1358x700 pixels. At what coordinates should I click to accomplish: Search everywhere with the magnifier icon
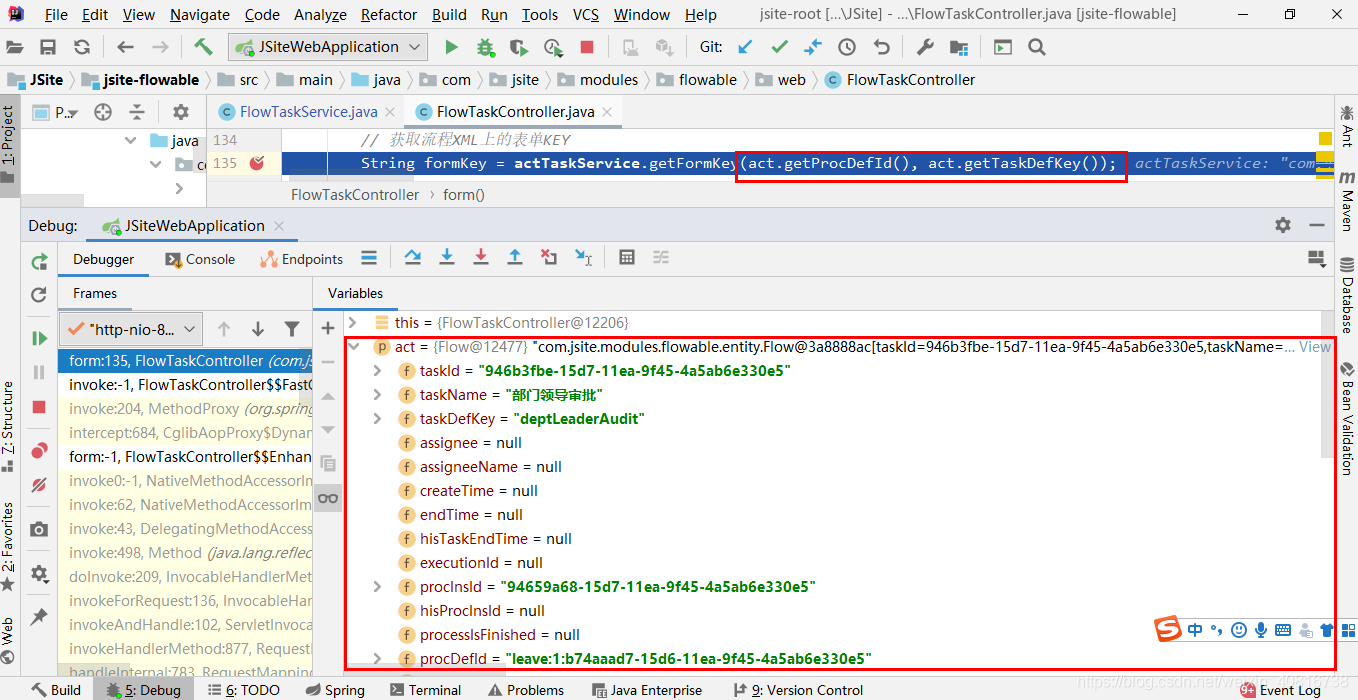pyautogui.click(x=1037, y=47)
